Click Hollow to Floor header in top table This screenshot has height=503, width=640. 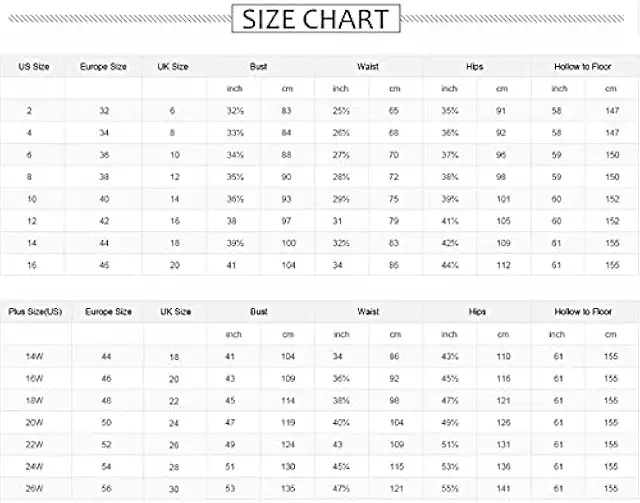585,67
